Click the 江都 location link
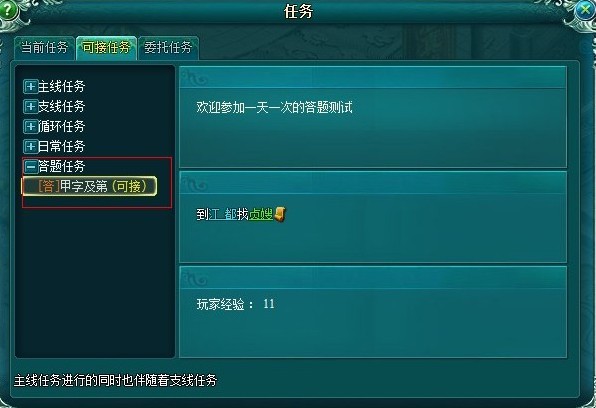 pyautogui.click(x=223, y=215)
